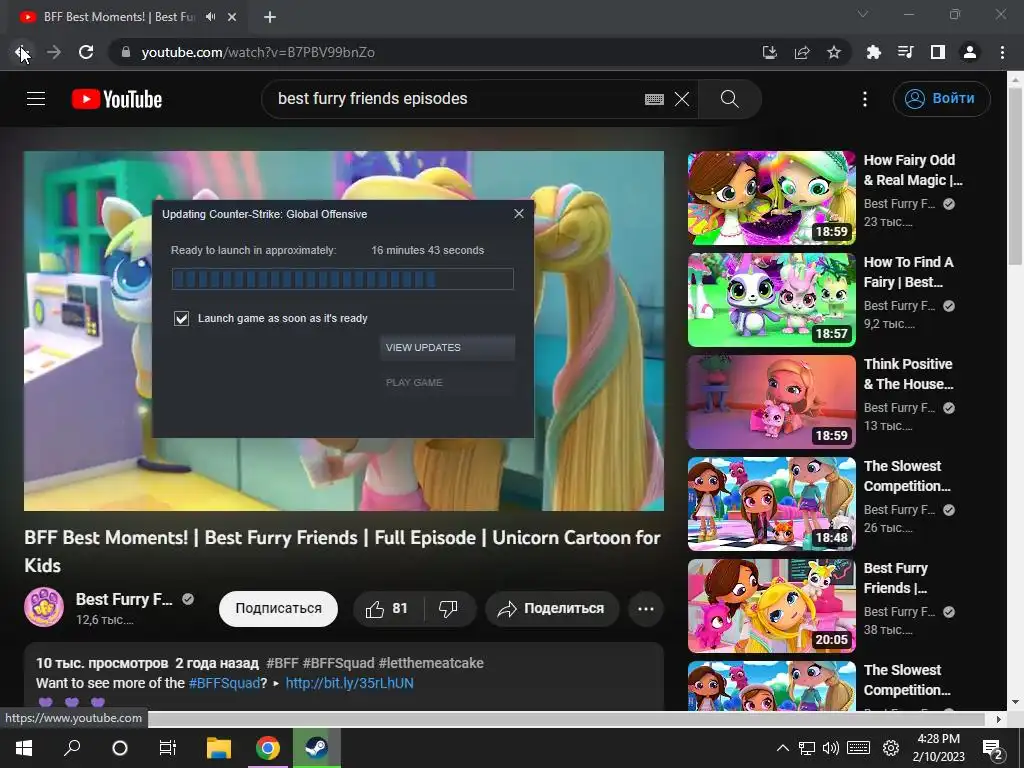Uncheck Launch game as soon as it's ready

tap(182, 318)
